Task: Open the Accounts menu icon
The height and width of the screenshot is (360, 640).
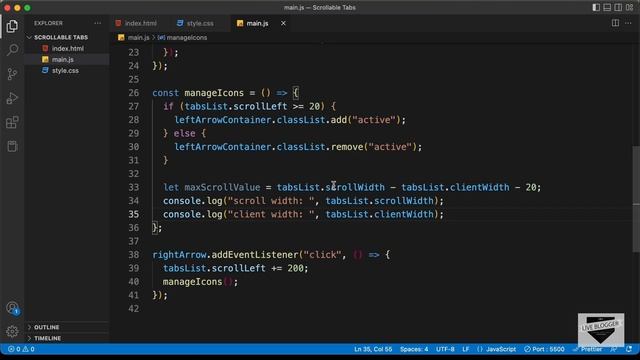Action: tap(12, 308)
